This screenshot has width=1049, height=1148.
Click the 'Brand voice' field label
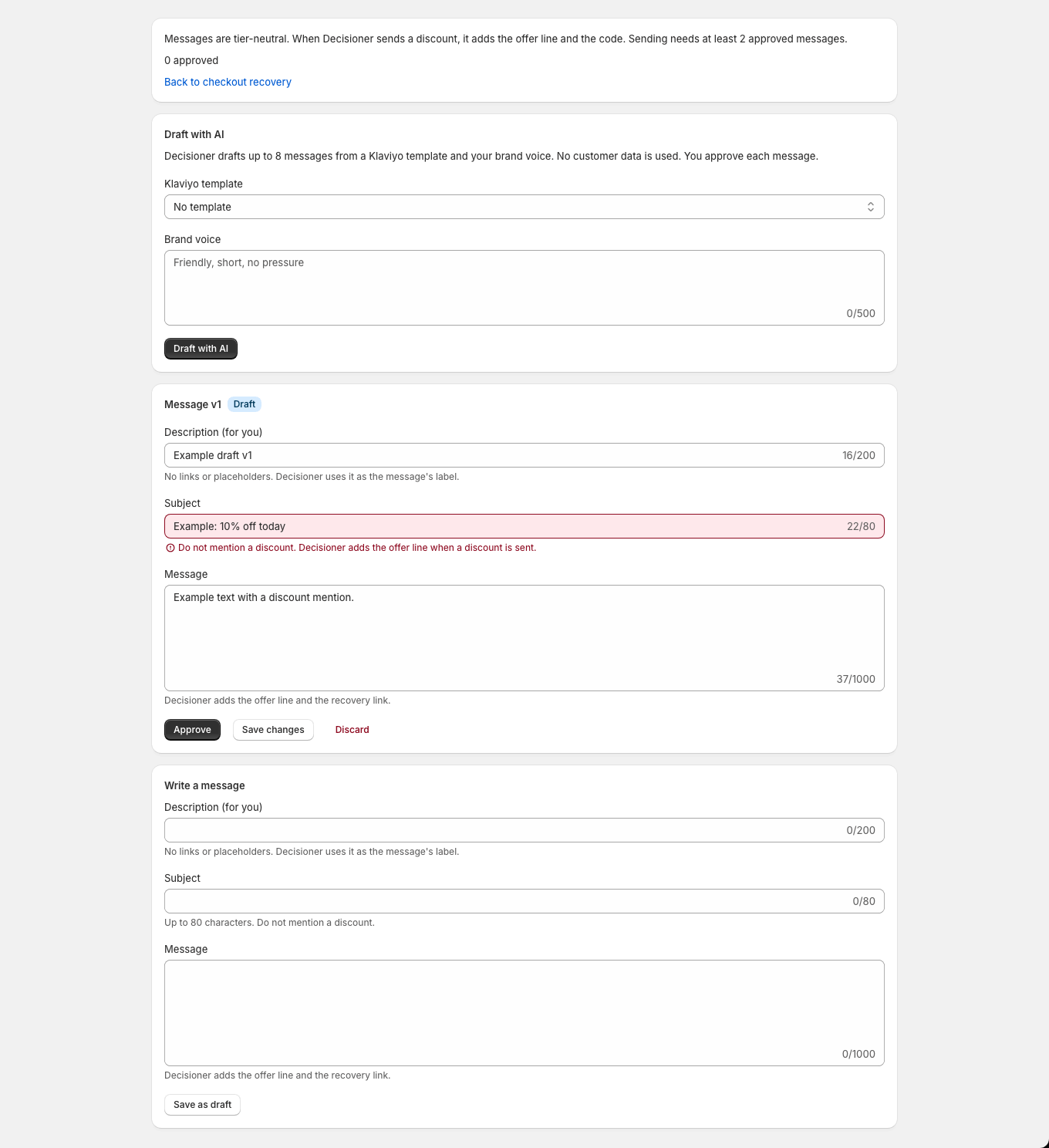[192, 239]
